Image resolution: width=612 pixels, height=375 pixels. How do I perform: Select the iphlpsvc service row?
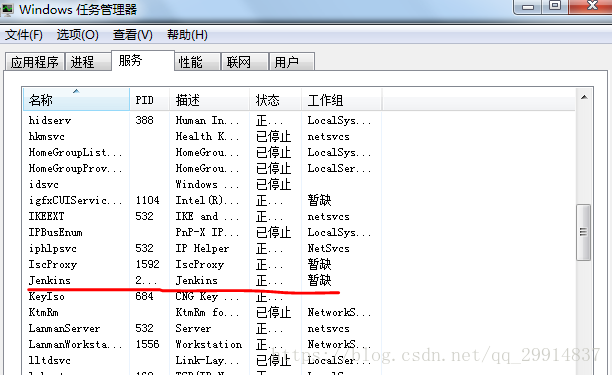pos(299,248)
